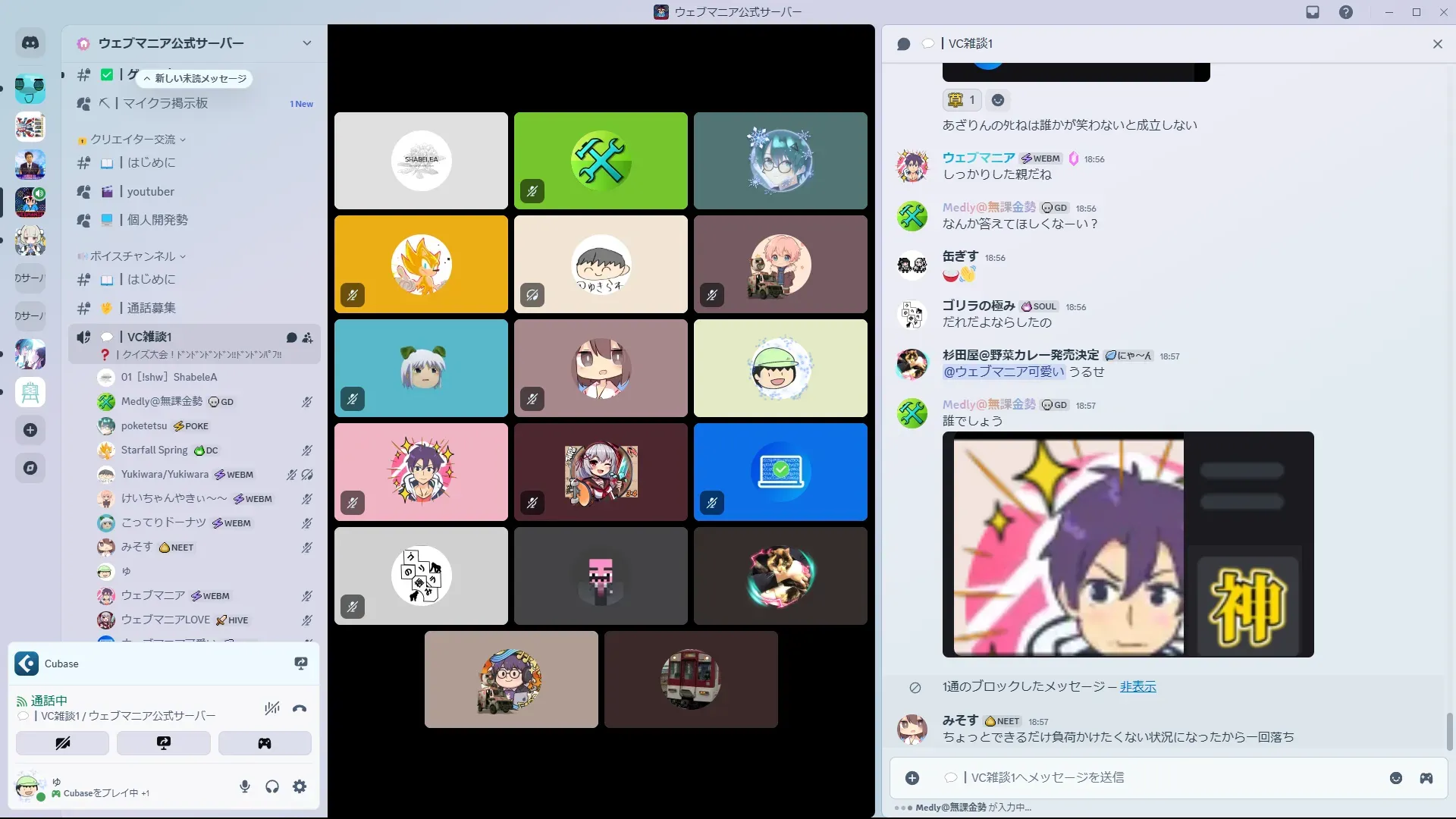This screenshot has height=819, width=1456.
Task: Open the youtuber channel
Action: pyautogui.click(x=150, y=192)
